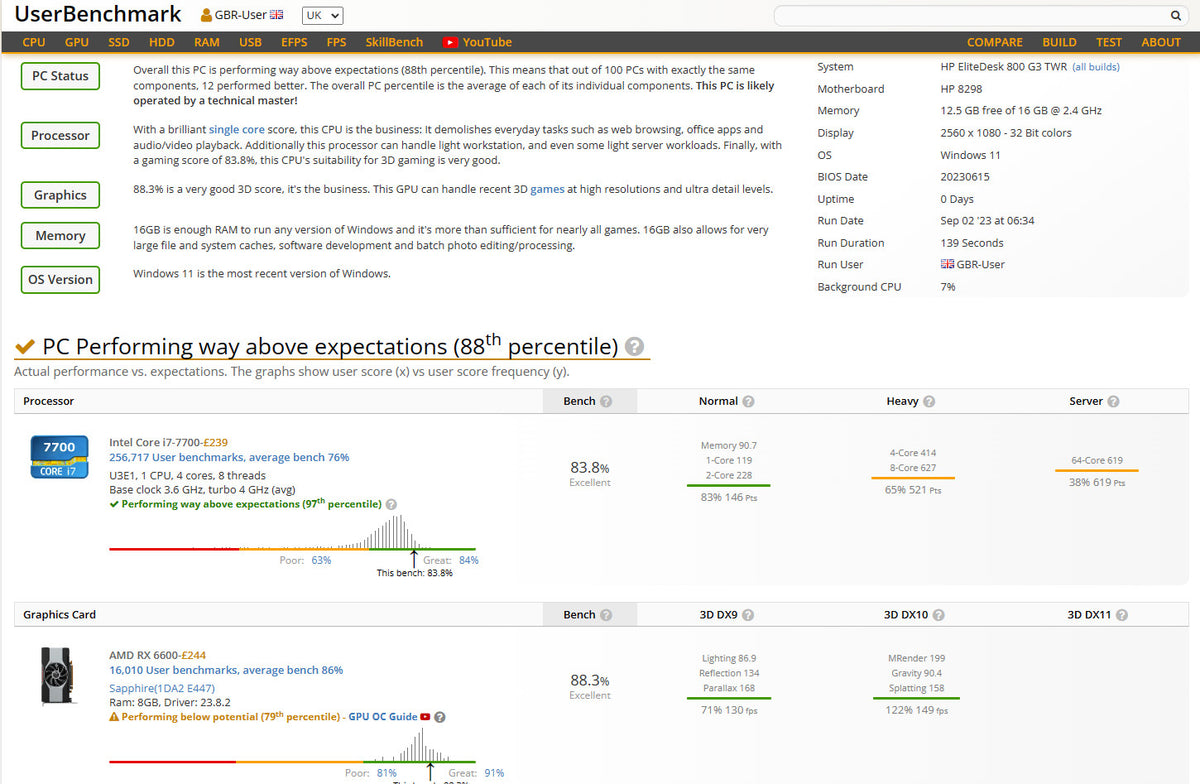The width and height of the screenshot is (1200, 784).
Task: Click into the search input field
Action: coord(971,16)
